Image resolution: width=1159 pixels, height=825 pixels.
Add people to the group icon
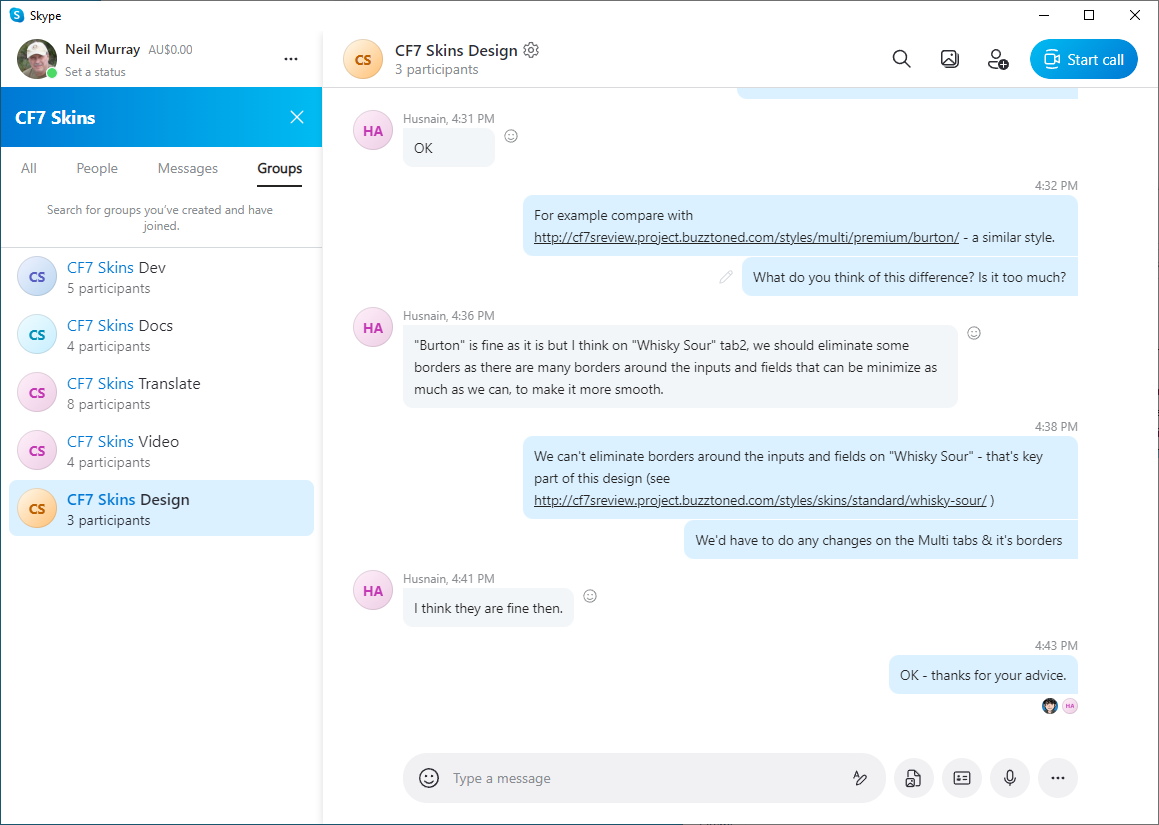pyautogui.click(x=997, y=60)
